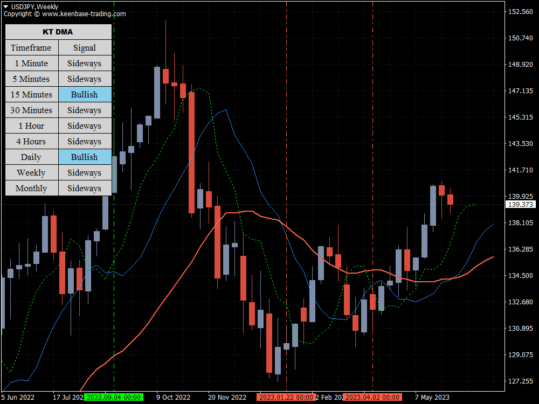Click the Monthly timeframe cell
The height and width of the screenshot is (404, 539).
pyautogui.click(x=32, y=188)
